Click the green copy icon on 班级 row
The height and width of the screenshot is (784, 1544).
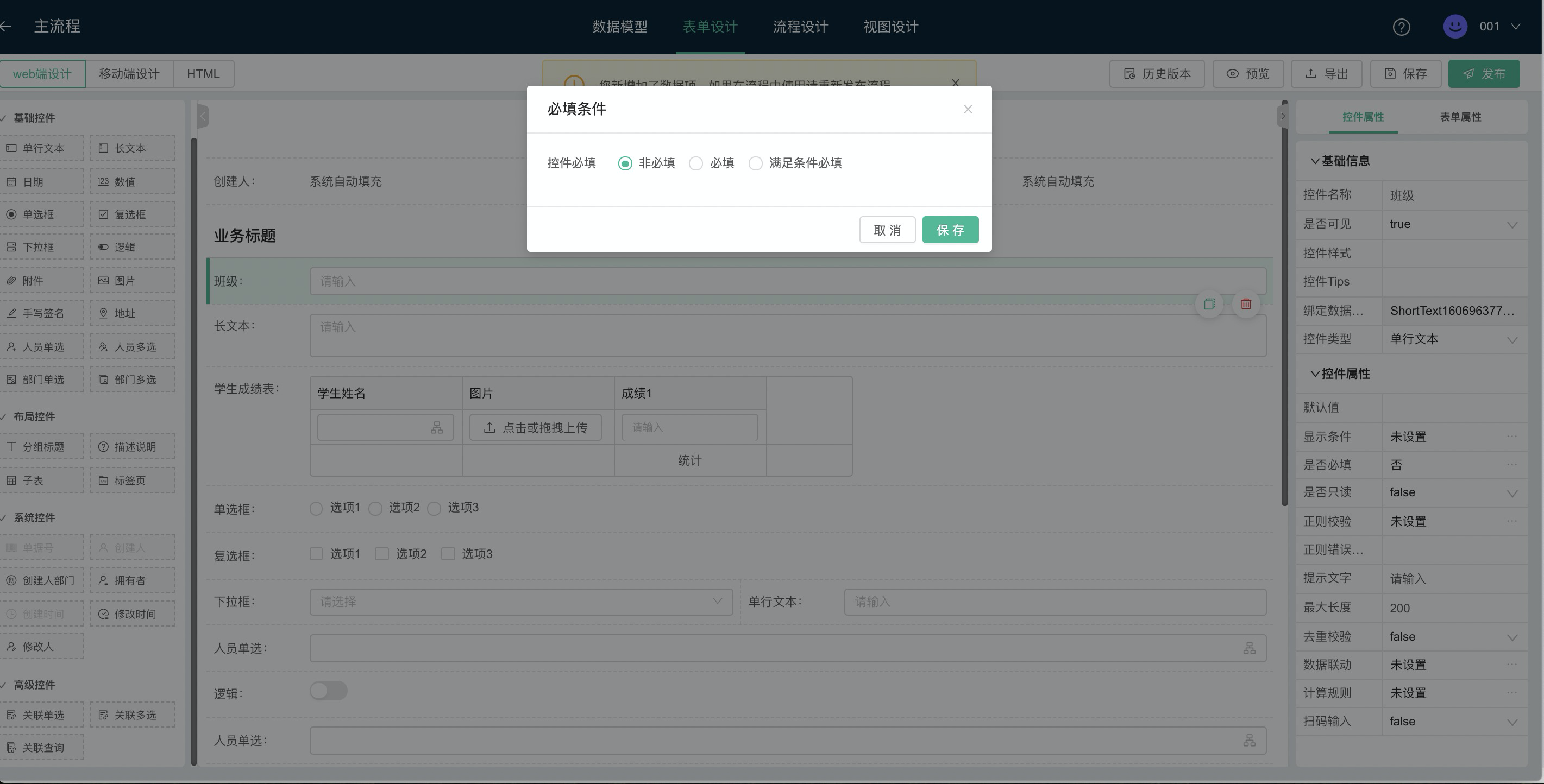coord(1209,304)
